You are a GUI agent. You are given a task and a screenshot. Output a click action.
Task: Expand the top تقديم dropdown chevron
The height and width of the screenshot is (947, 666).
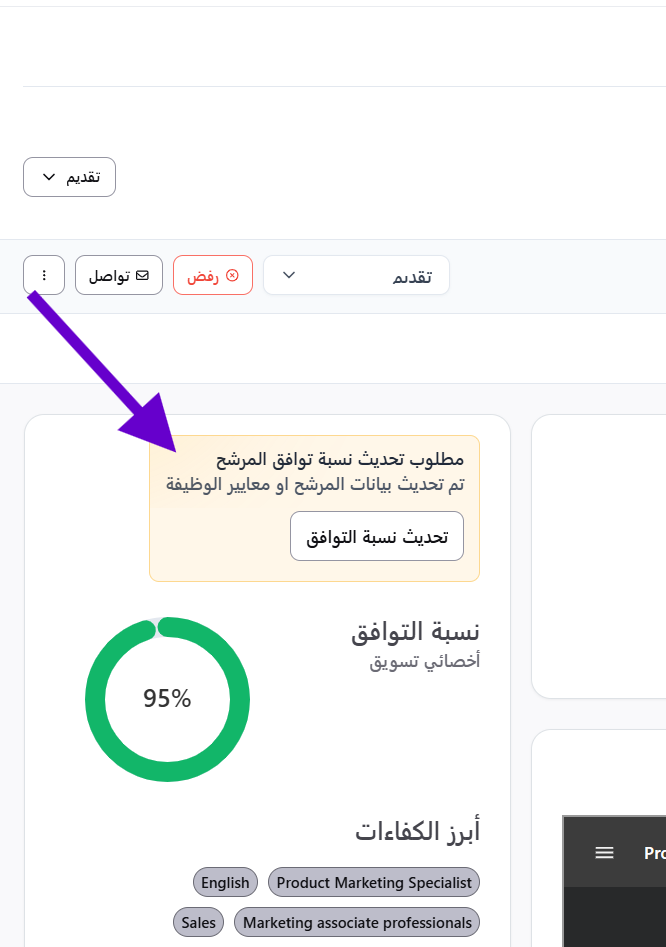coord(49,177)
